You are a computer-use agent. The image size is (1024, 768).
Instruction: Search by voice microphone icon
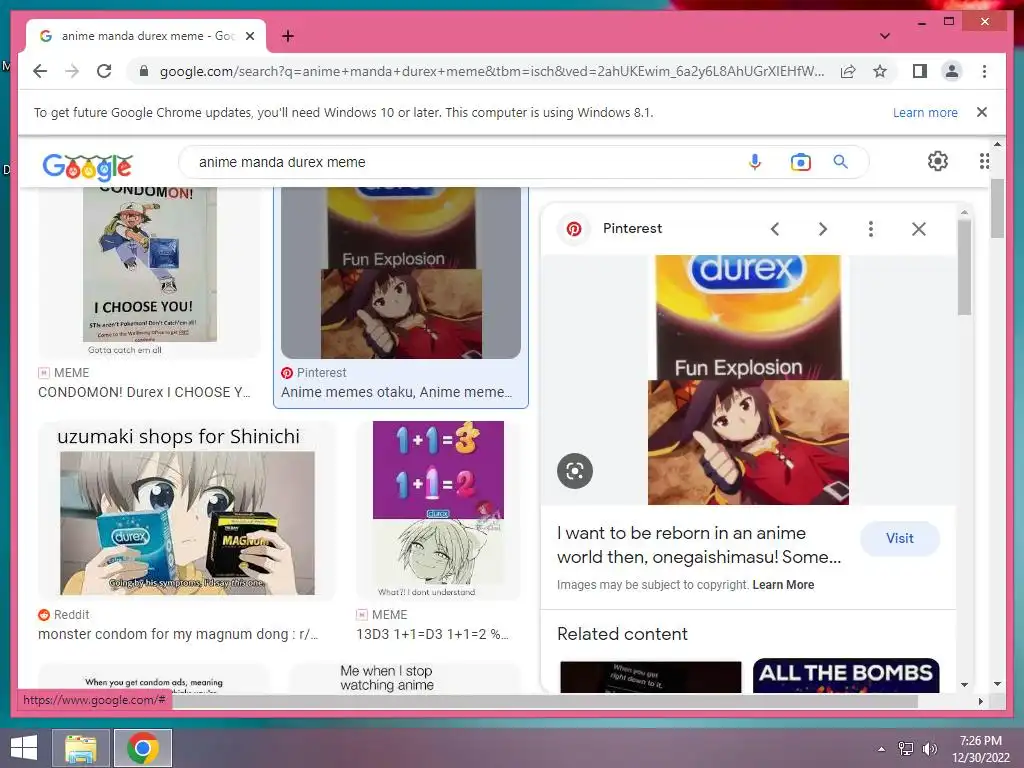click(x=754, y=161)
